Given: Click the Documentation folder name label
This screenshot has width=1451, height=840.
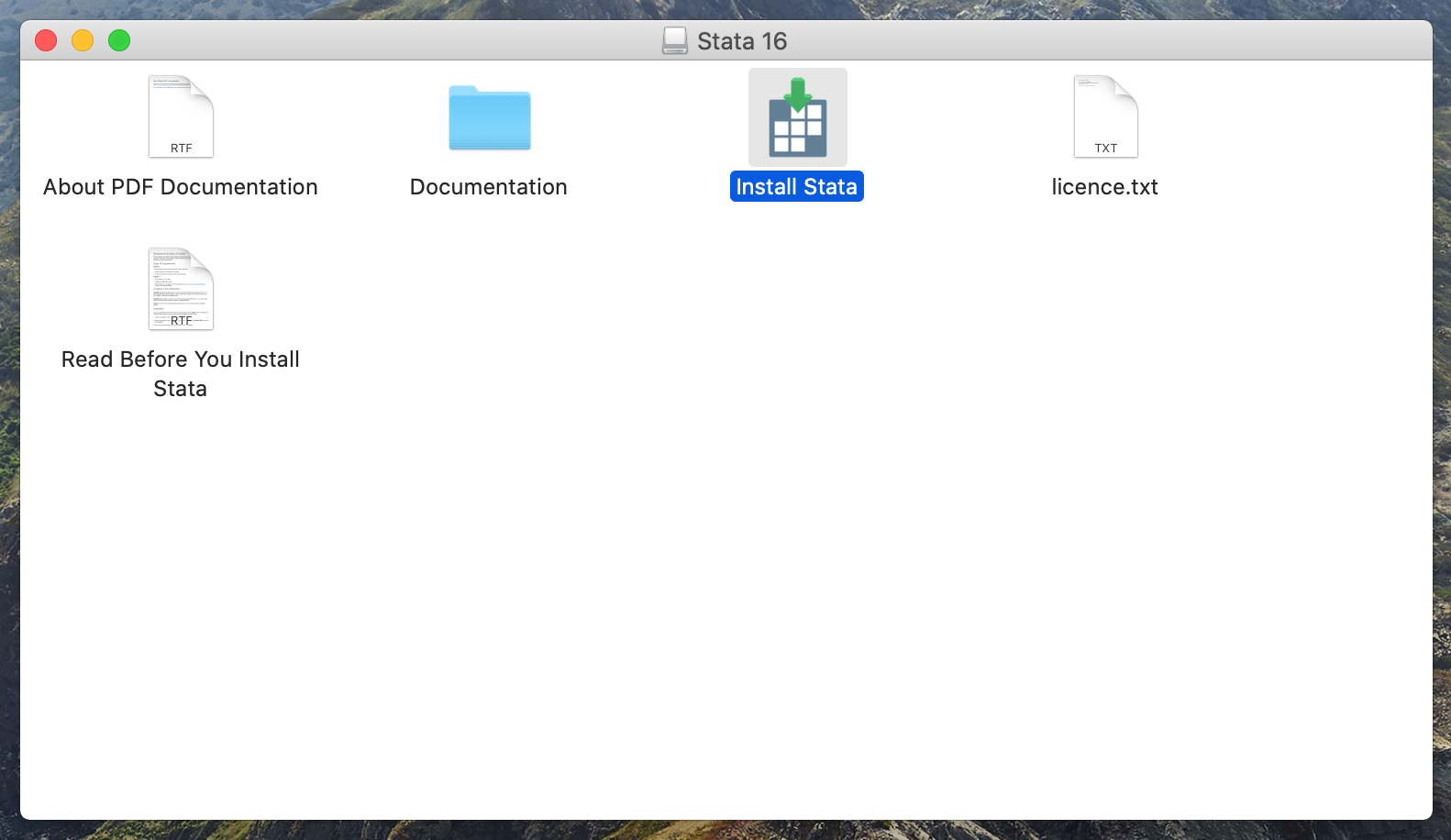Looking at the screenshot, I should [488, 187].
